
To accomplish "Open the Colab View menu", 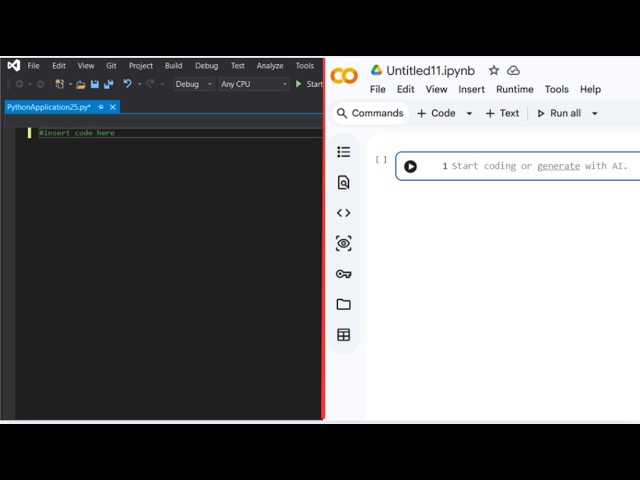I will 436,89.
